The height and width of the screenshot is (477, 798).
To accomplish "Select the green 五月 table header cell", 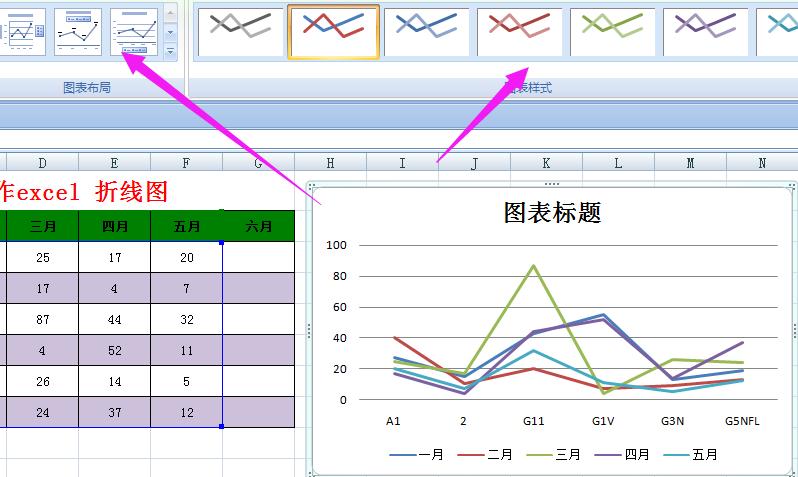I will (187, 226).
